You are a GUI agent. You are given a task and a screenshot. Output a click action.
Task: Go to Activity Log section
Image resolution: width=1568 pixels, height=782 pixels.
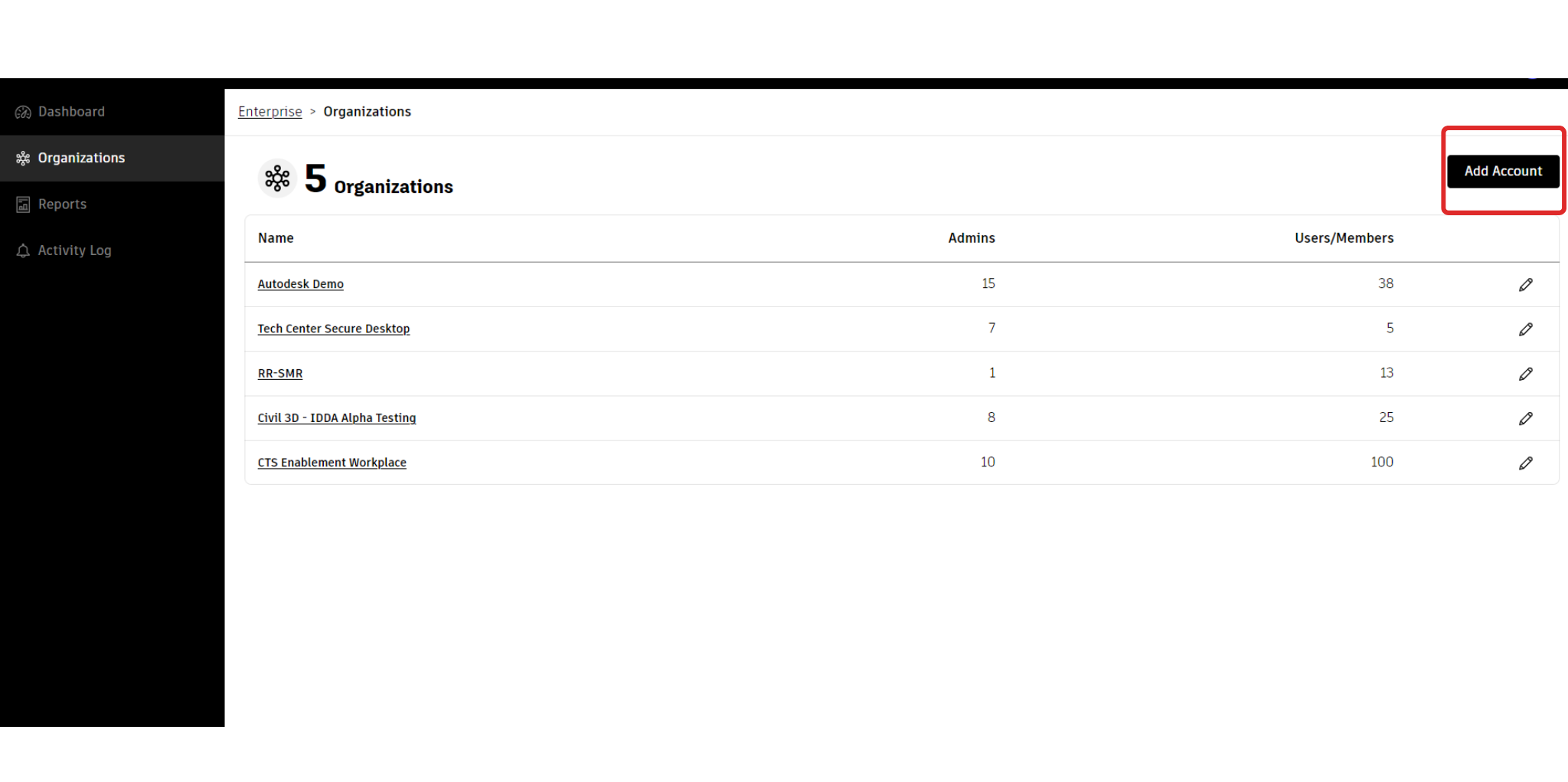click(x=74, y=250)
